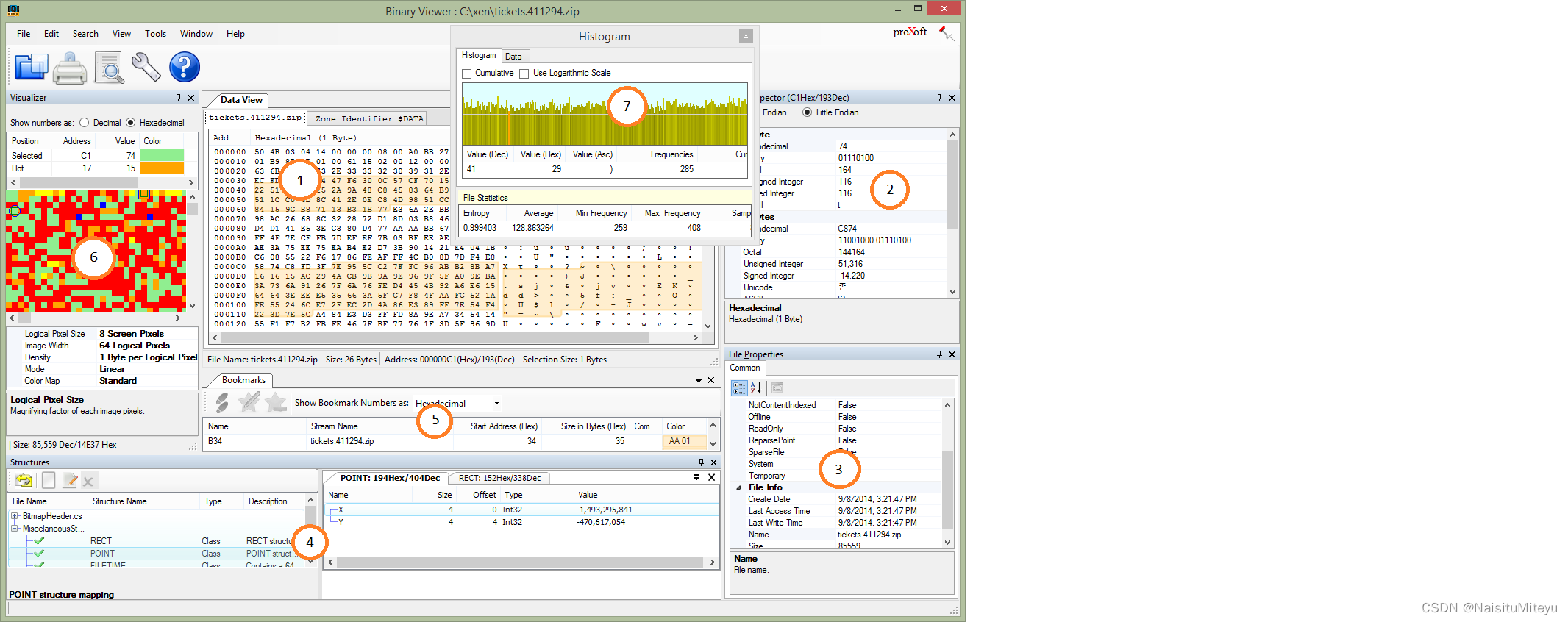
Task: Open the View menu
Action: (x=121, y=34)
